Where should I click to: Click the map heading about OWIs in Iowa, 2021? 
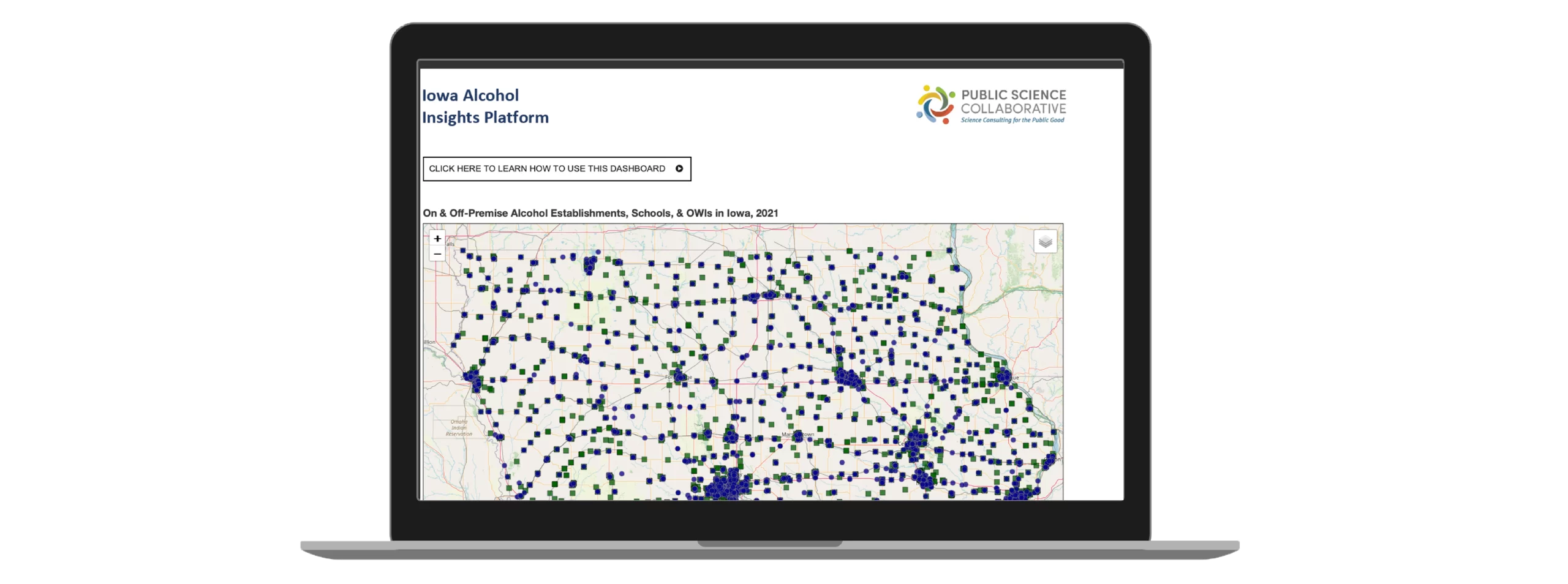[x=600, y=213]
